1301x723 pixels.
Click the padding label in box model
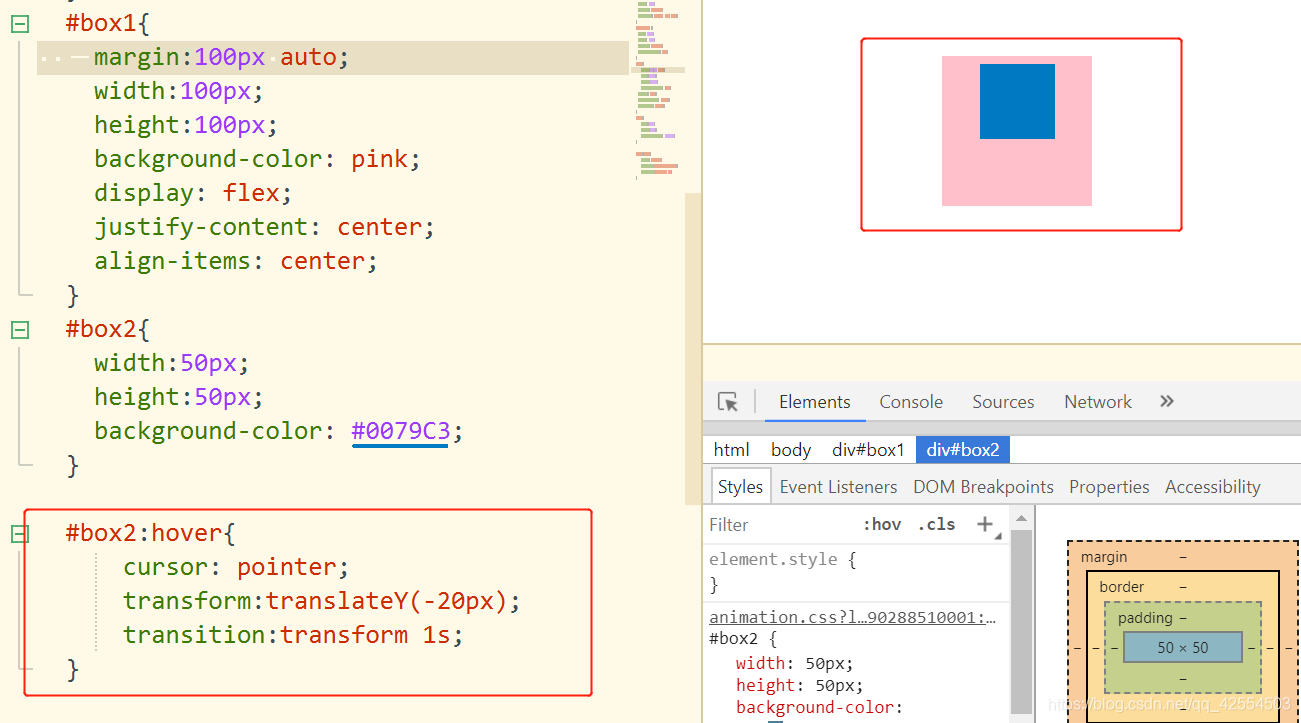1145,618
